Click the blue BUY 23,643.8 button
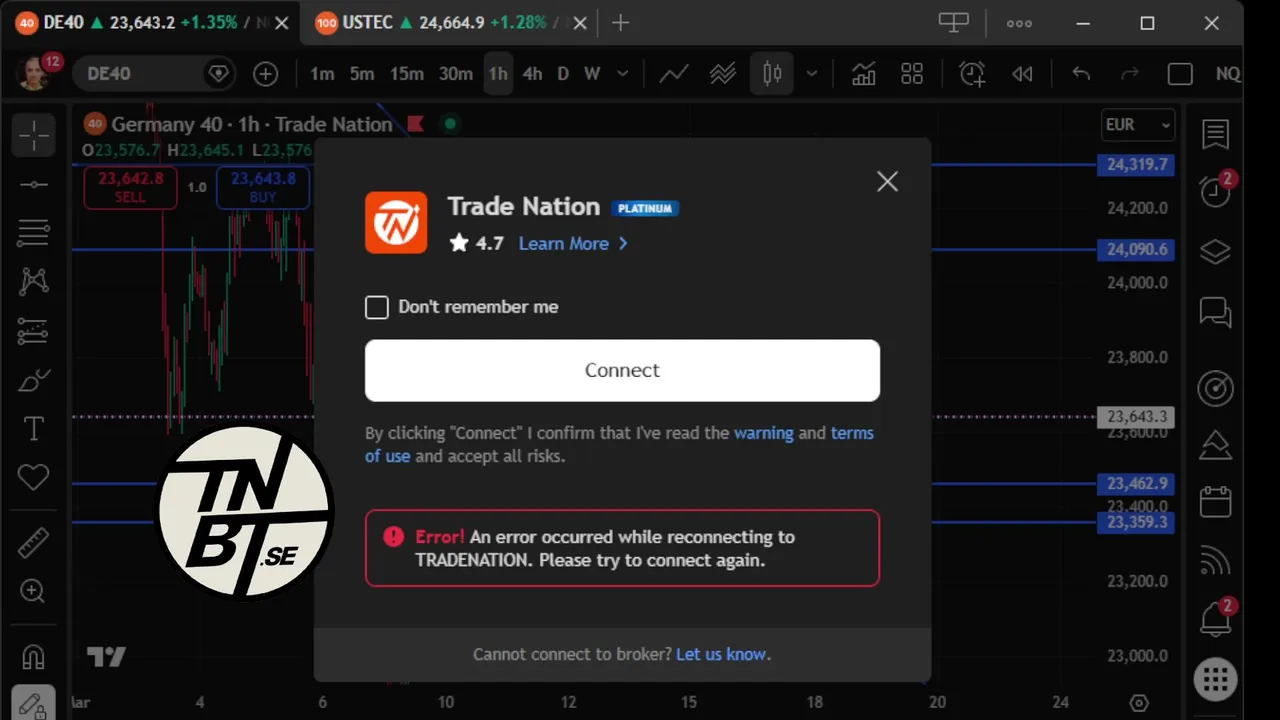The width and height of the screenshot is (1280, 720). pyautogui.click(x=263, y=187)
